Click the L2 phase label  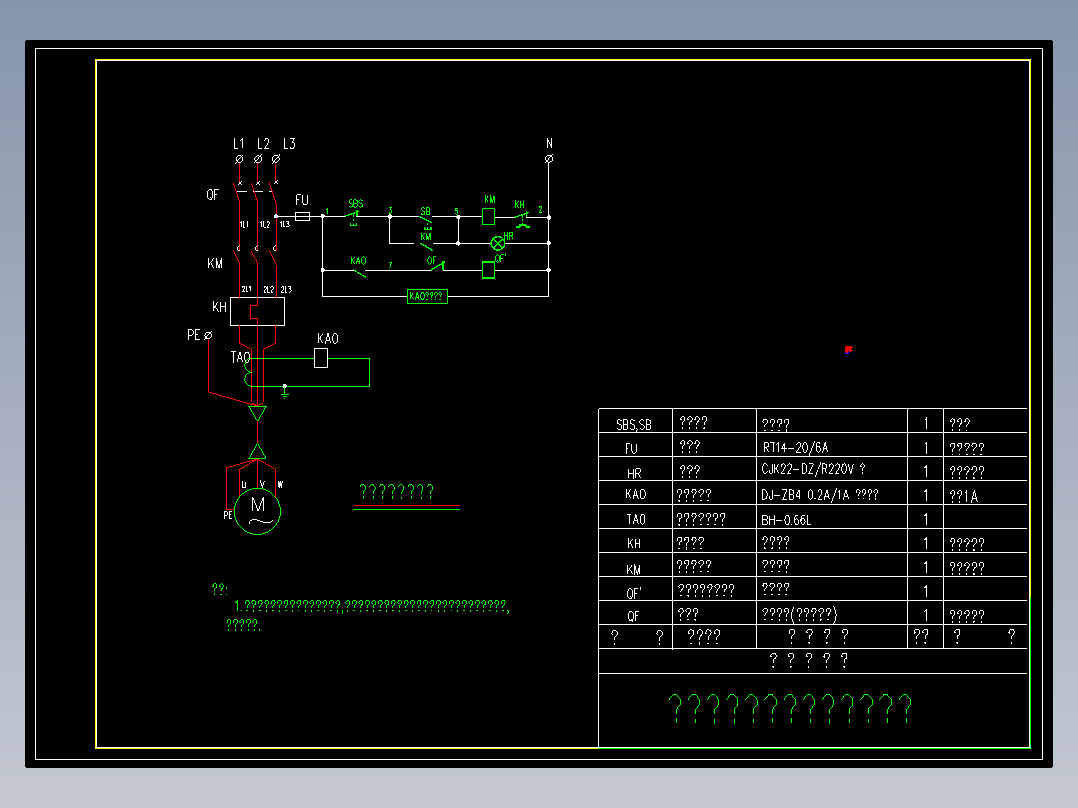coord(263,144)
